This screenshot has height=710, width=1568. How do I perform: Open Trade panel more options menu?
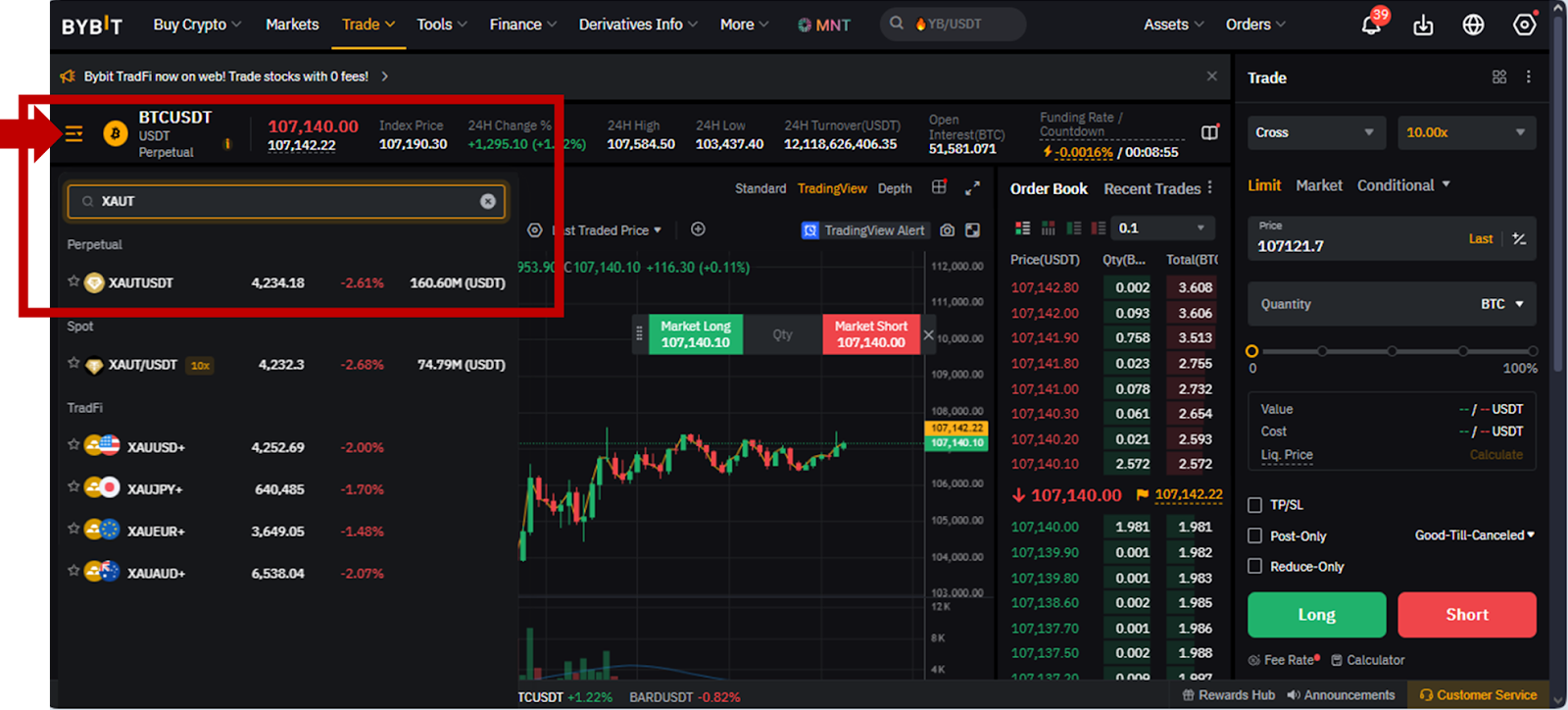1528,76
